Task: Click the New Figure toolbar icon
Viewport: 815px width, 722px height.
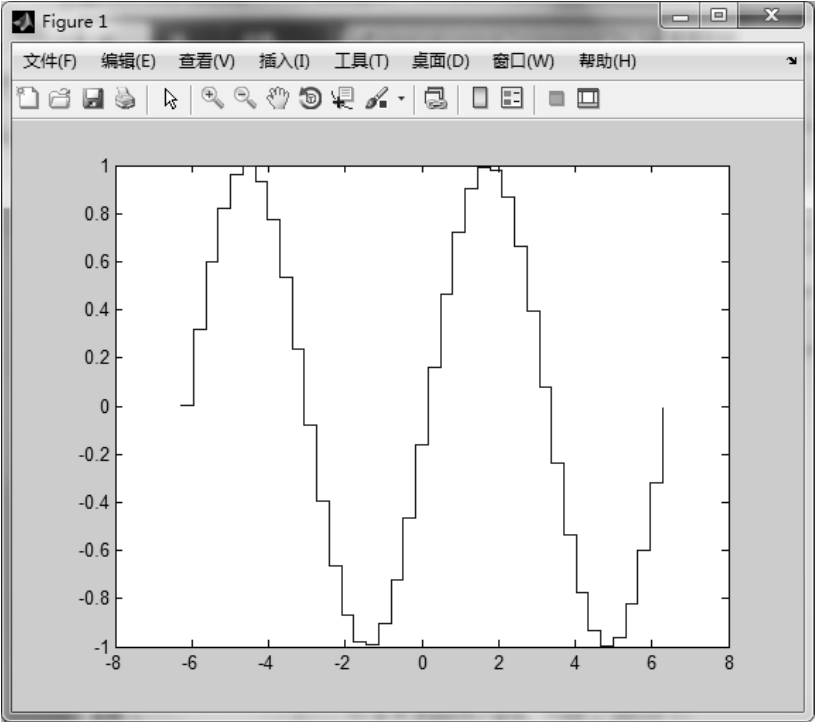Action: (28, 98)
